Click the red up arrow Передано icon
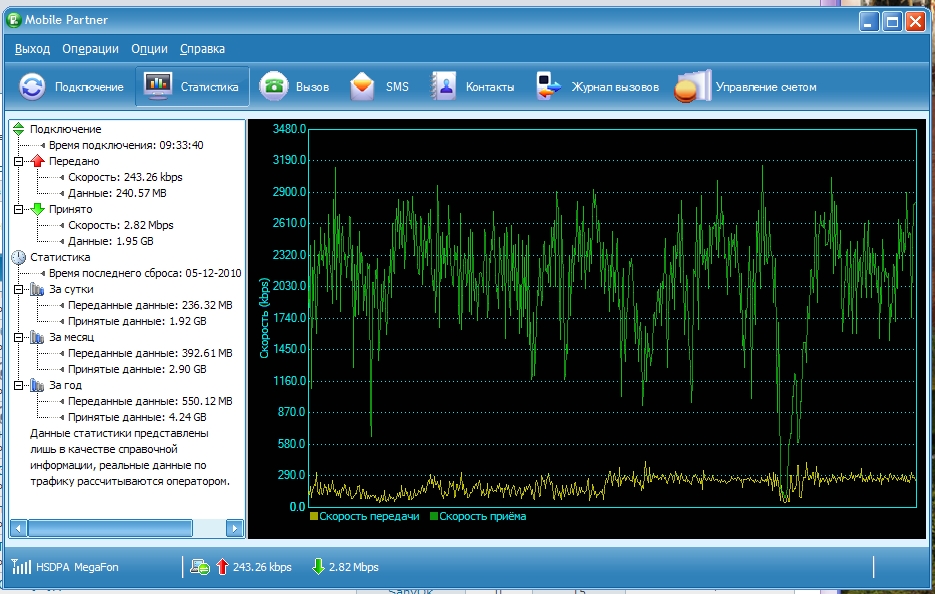Screen dimensions: 935x594 point(38,161)
